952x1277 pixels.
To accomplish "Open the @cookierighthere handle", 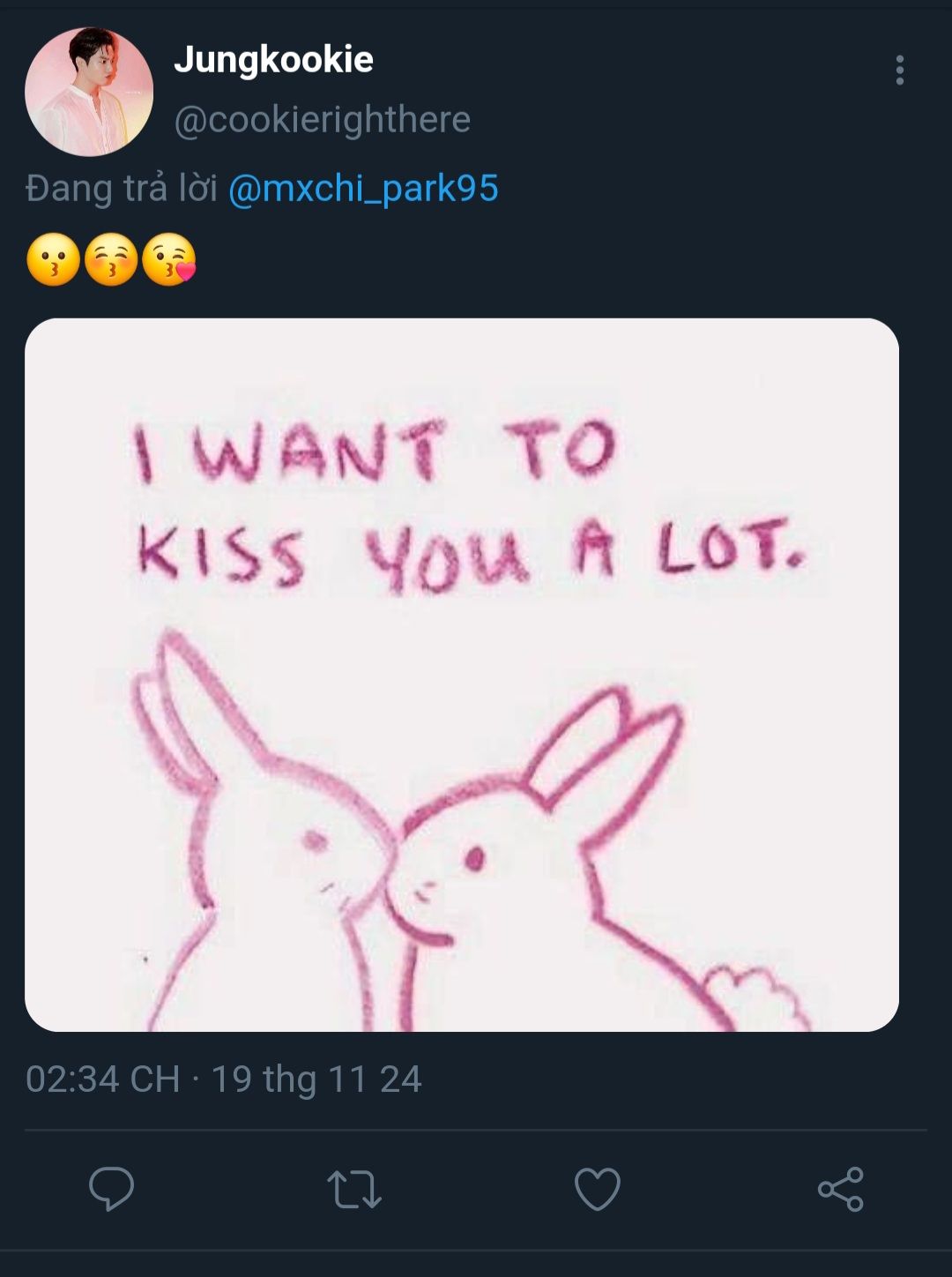I will click(x=323, y=119).
